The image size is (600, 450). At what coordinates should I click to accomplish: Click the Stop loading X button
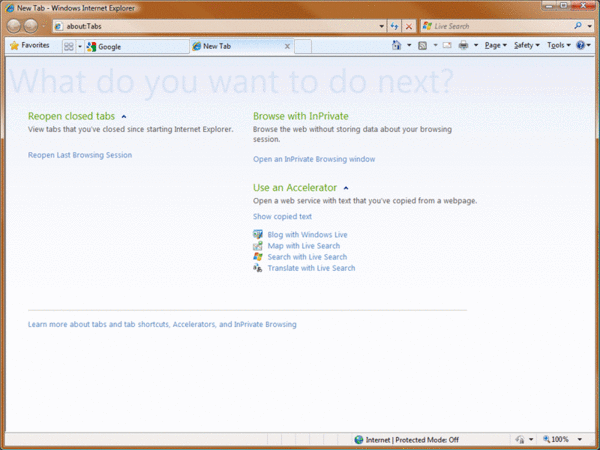[x=409, y=26]
